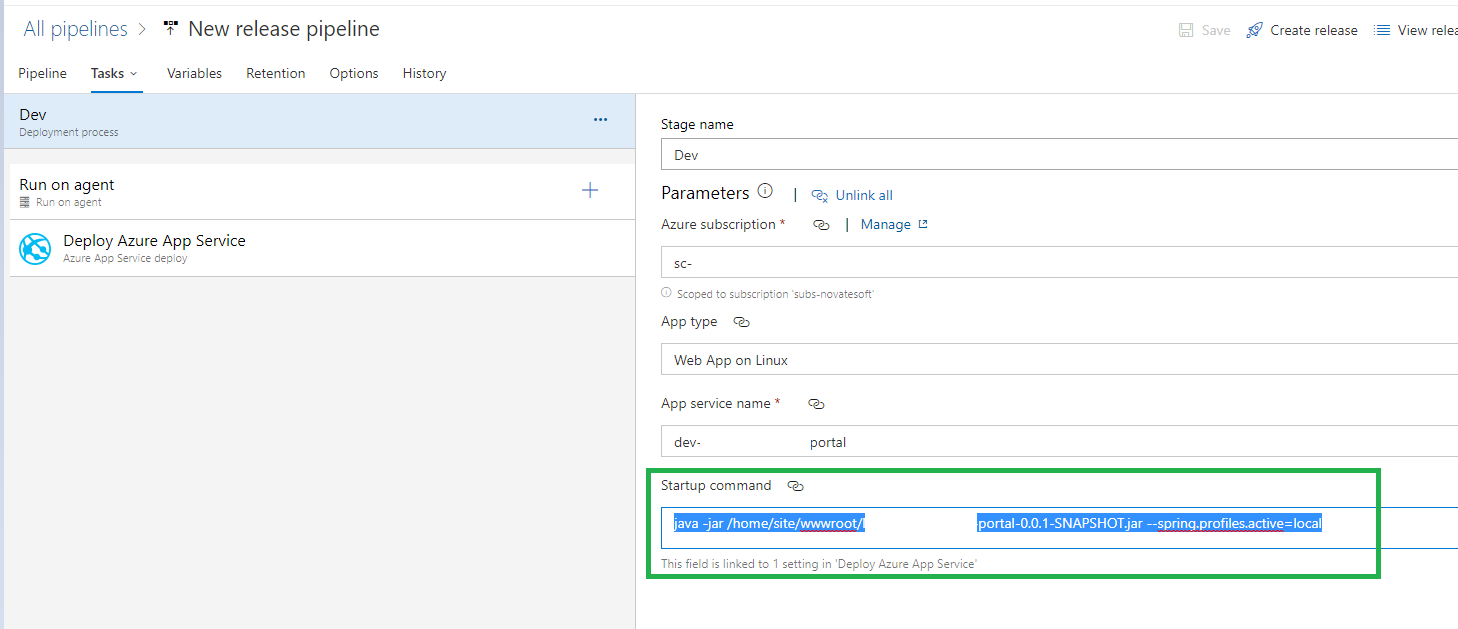The image size is (1458, 629).
Task: Click the 'This field is linked to 1 setting' text
Action: click(819, 564)
